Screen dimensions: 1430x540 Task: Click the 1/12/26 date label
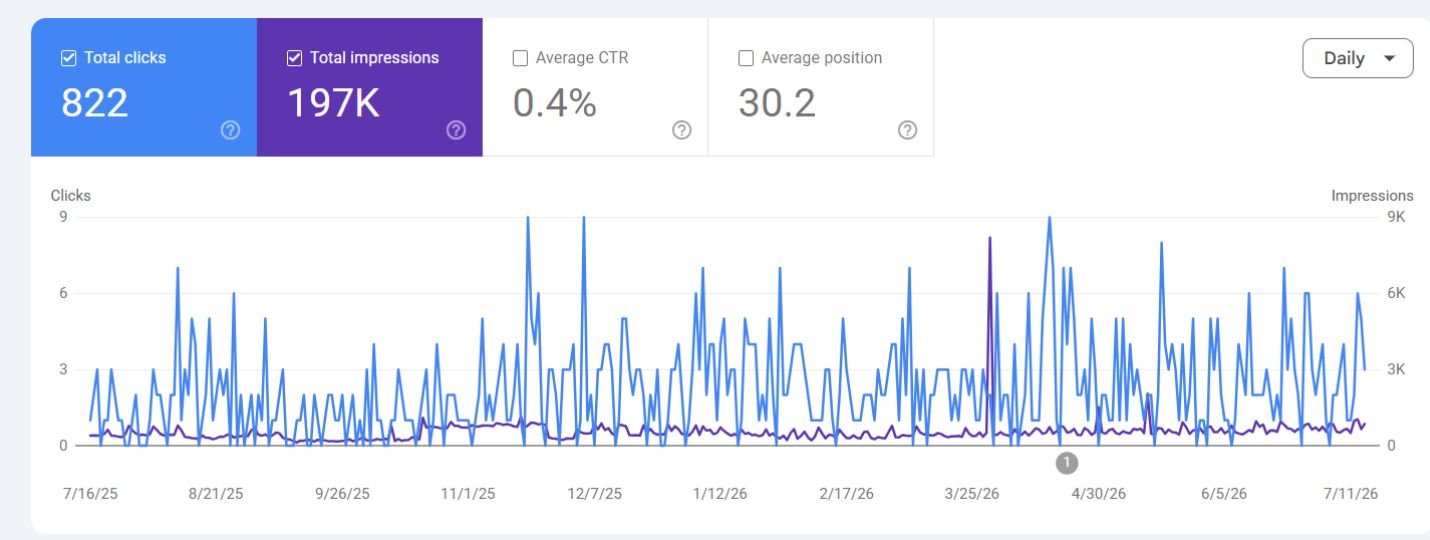[720, 494]
